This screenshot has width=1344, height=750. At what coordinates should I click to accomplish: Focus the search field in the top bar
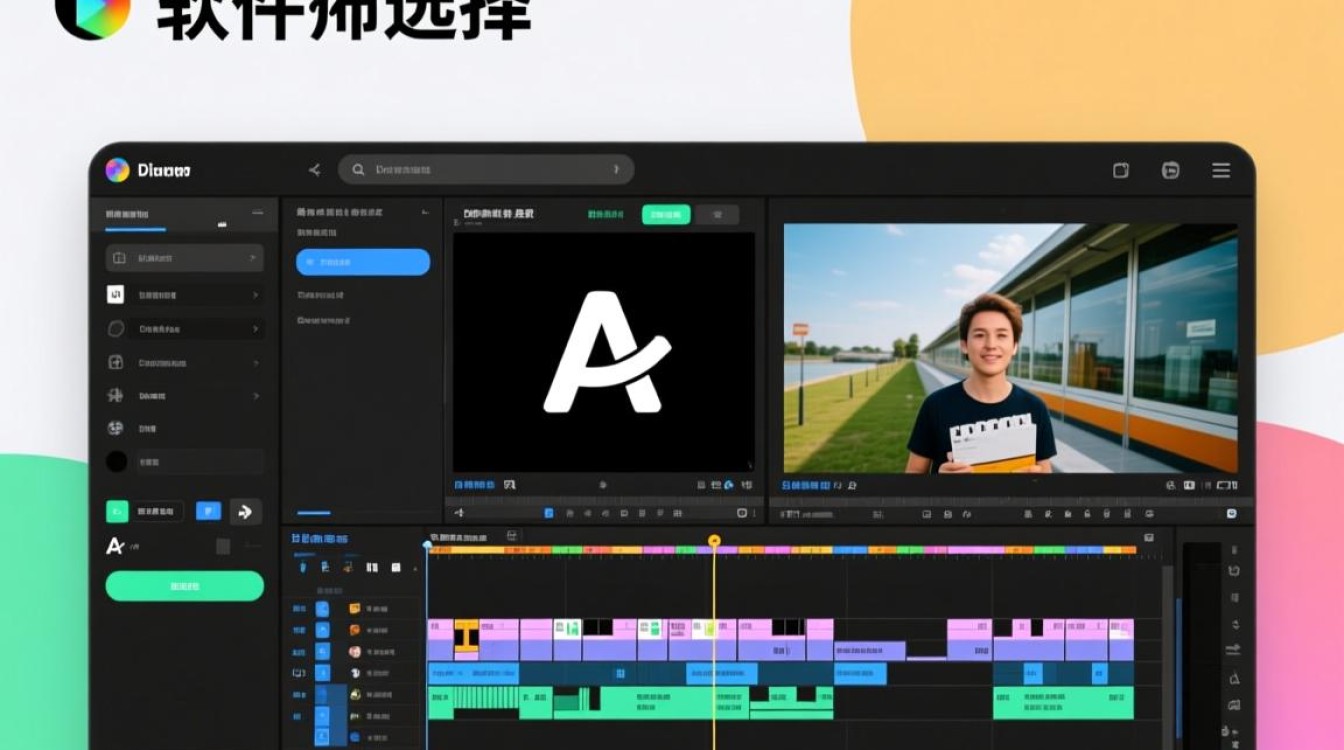coord(486,170)
